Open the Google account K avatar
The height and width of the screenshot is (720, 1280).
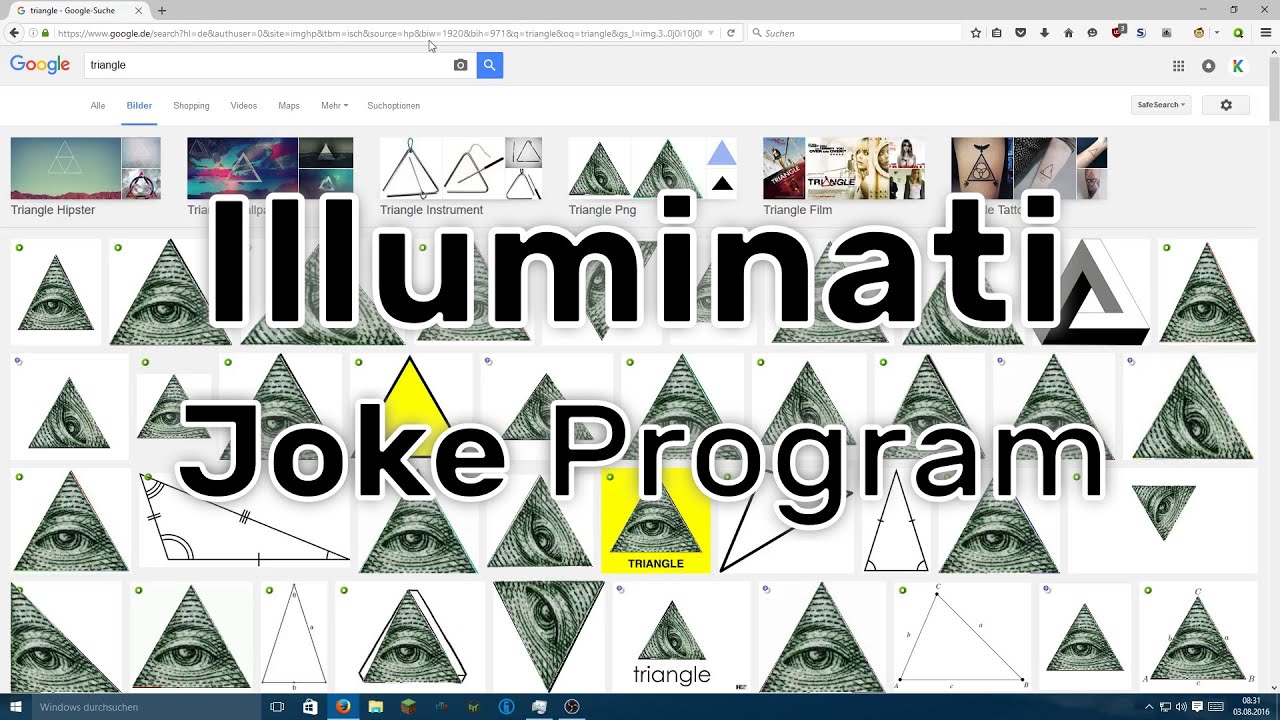tap(1238, 66)
